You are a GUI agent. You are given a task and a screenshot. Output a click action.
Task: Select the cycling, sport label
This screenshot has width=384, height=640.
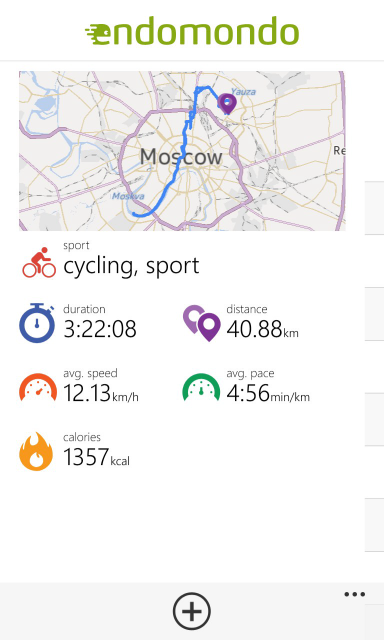tap(131, 266)
